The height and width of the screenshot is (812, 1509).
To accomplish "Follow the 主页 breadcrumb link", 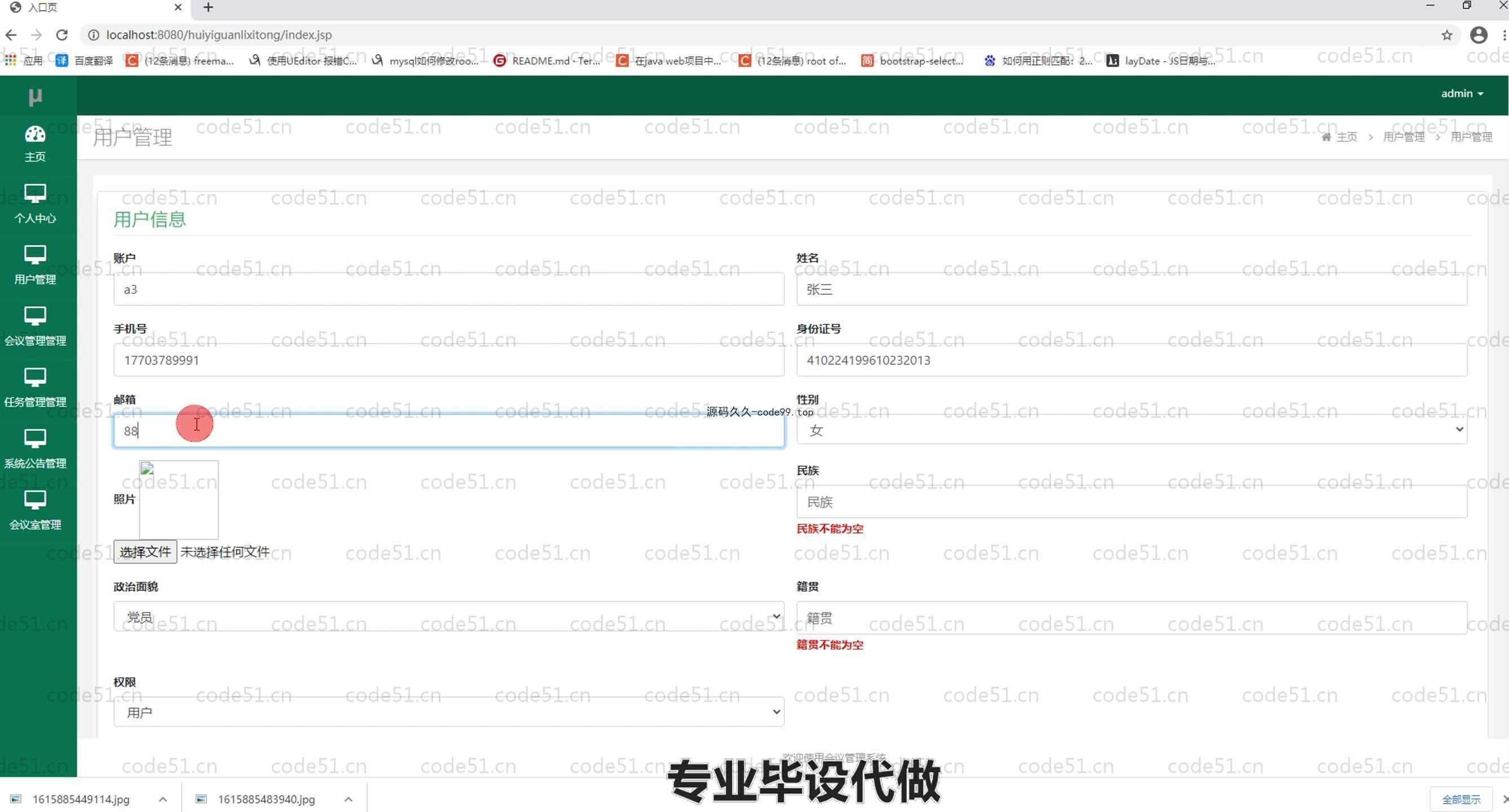I will 1346,137.
